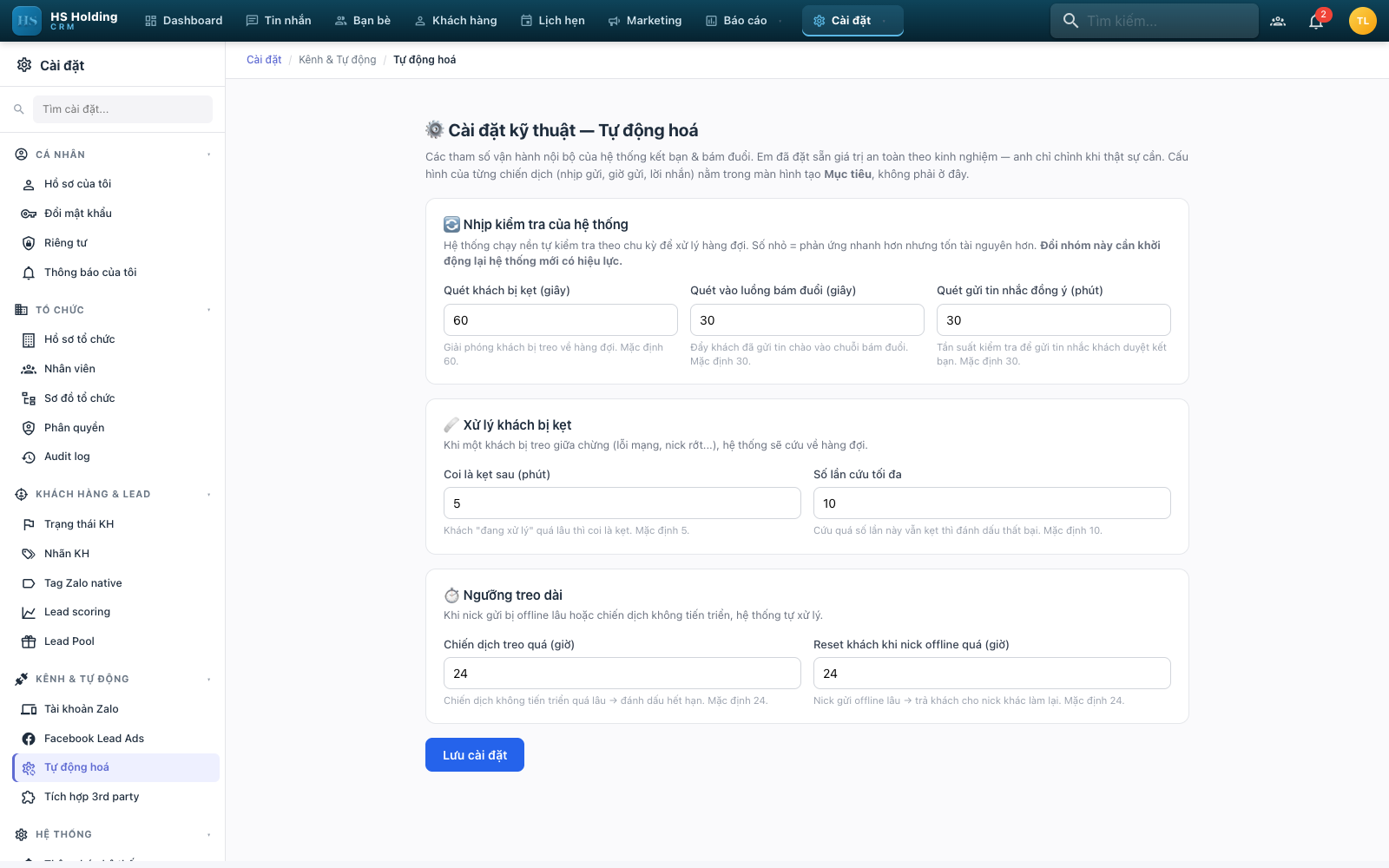Click the Phân quyền shield icon
Screen dimensions: 1389x868
coord(29,428)
